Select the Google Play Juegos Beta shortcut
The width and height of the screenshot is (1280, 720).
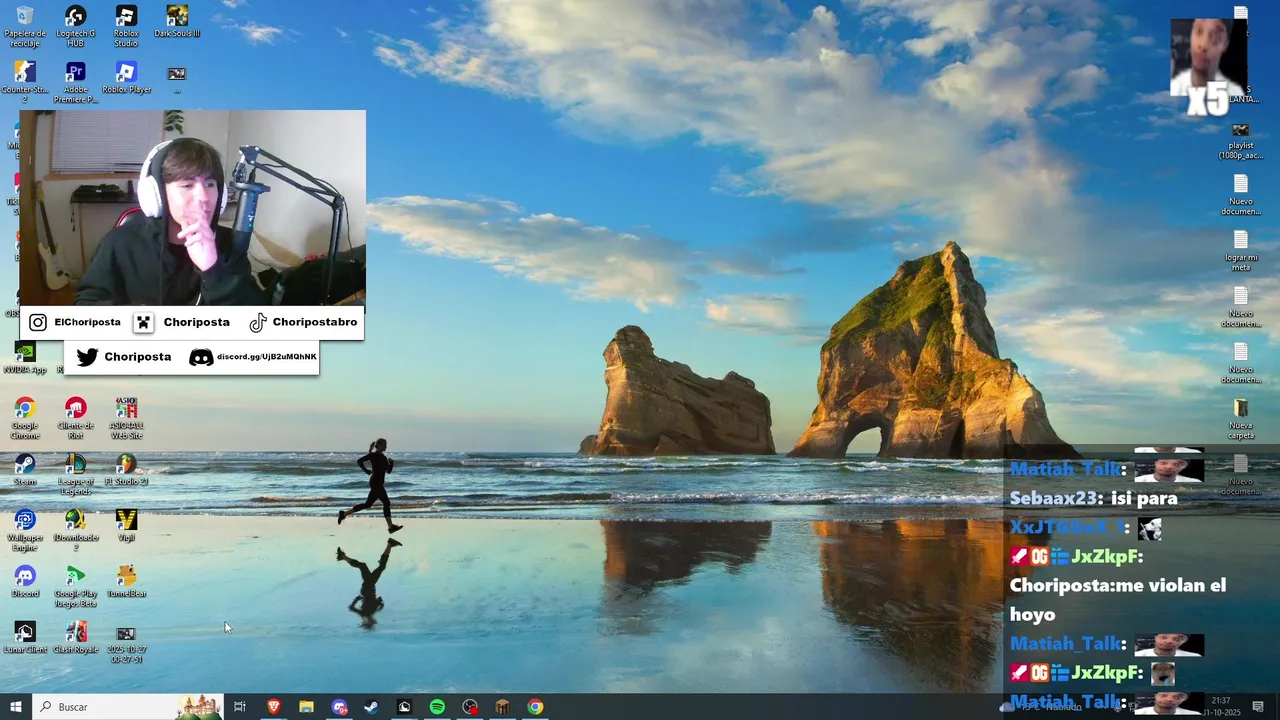pos(75,586)
